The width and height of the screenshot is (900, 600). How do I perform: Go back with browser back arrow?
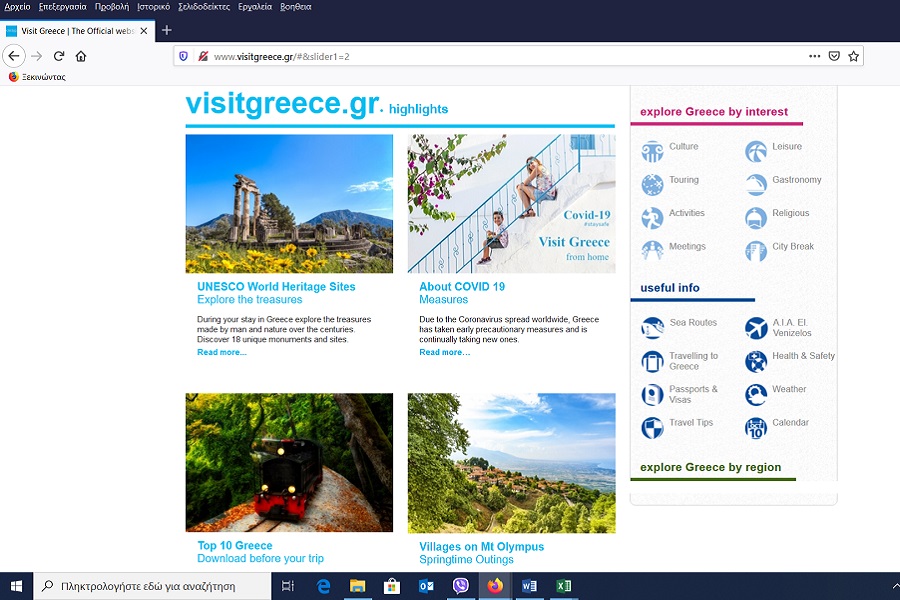pyautogui.click(x=14, y=56)
